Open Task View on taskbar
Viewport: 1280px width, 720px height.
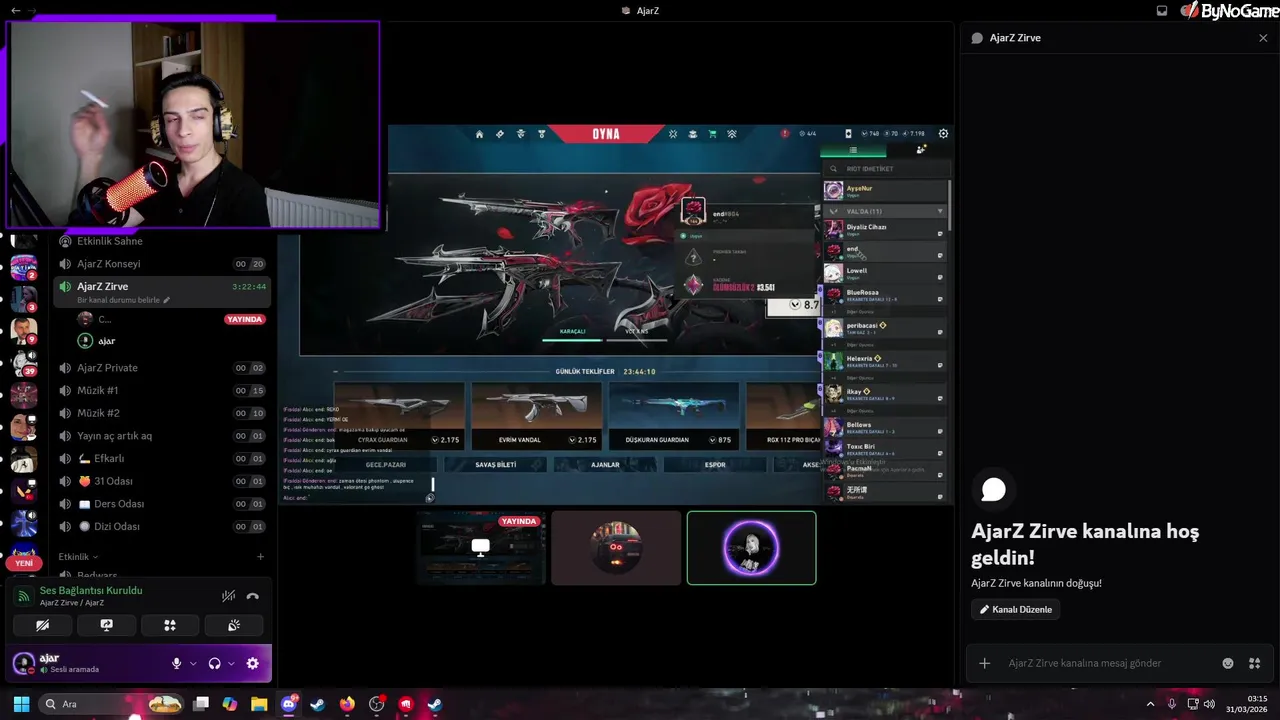(x=201, y=704)
